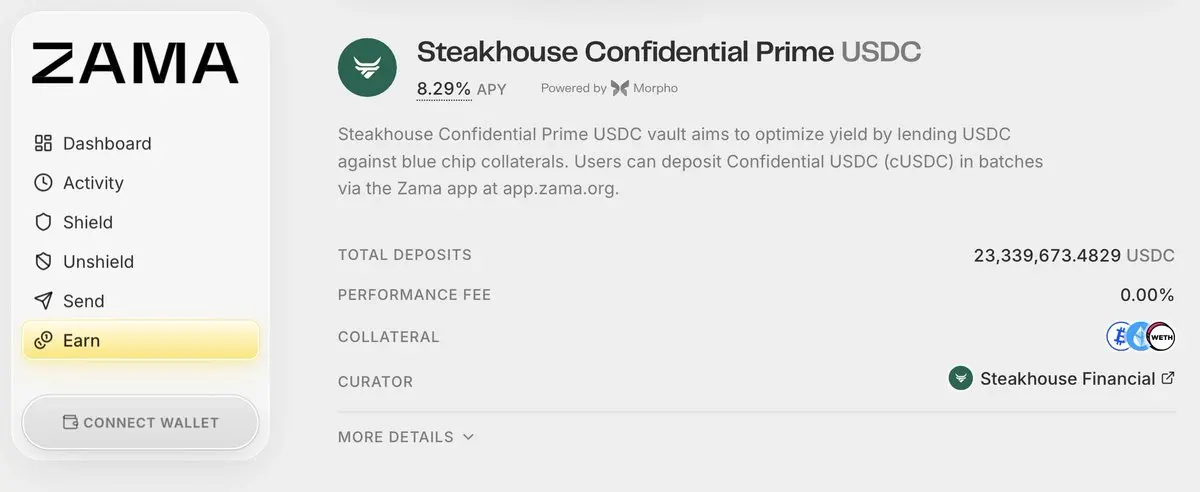This screenshot has height=492, width=1200.
Task: Click the green Steakhouse vault logo
Action: 368,68
